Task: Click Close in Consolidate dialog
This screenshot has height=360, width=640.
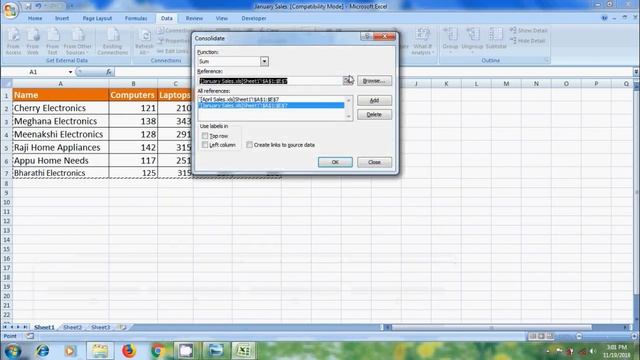Action: coord(374,162)
